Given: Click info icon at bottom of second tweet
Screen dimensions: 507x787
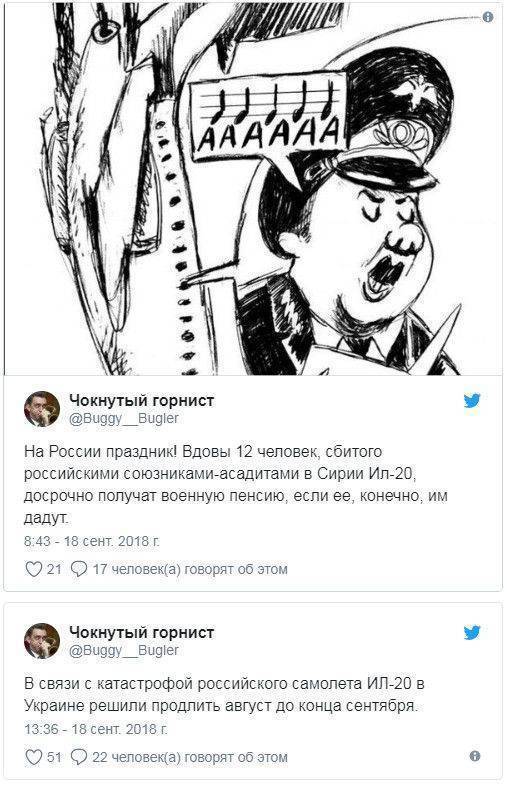Looking at the screenshot, I should click(x=474, y=756).
